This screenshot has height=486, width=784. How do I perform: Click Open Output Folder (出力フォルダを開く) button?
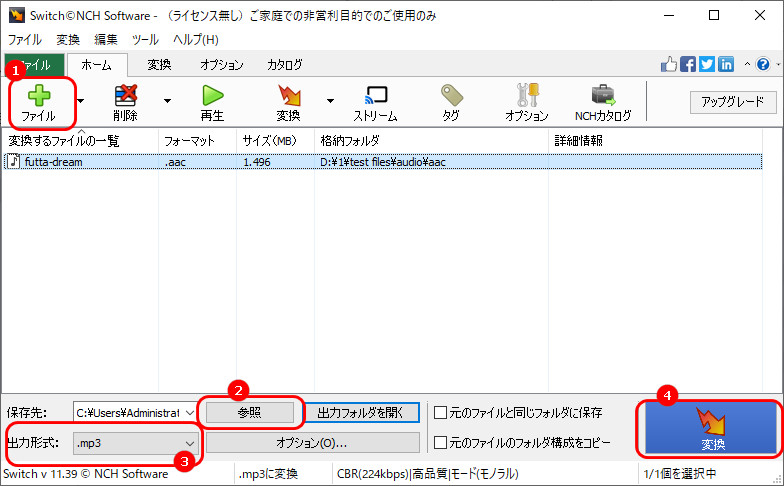tap(361, 412)
